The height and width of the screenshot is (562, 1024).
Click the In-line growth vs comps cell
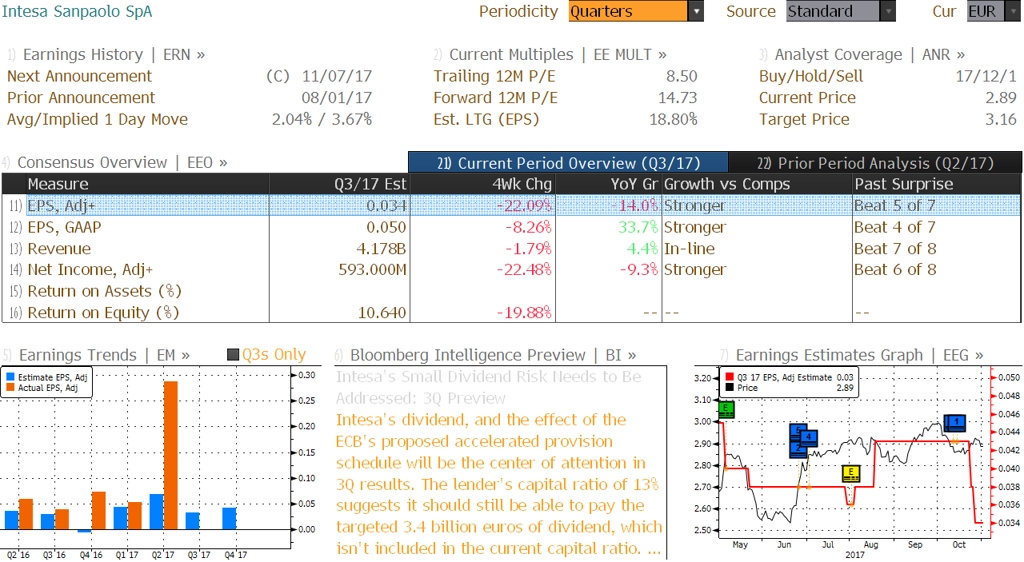(690, 249)
